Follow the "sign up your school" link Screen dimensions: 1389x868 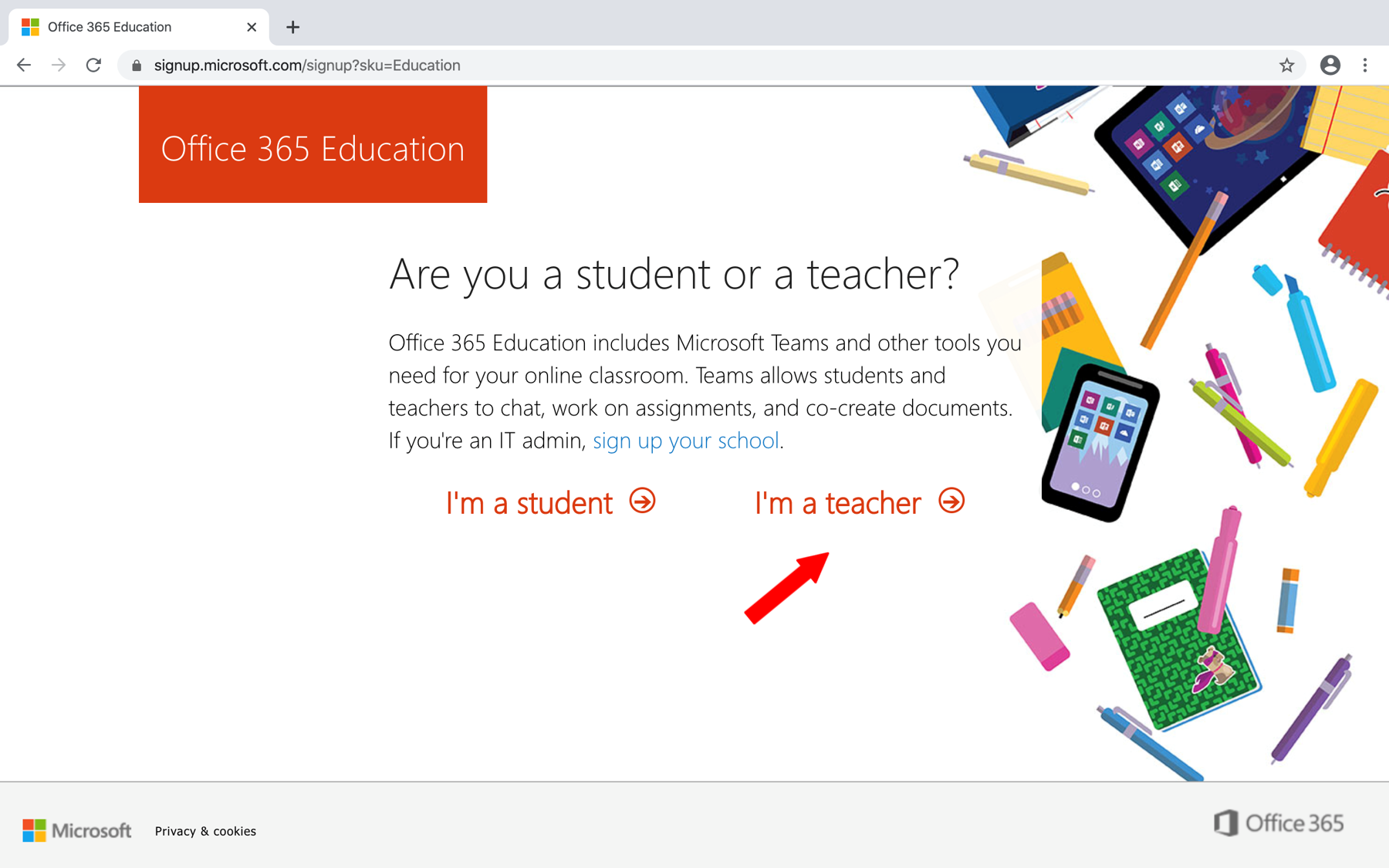click(686, 441)
